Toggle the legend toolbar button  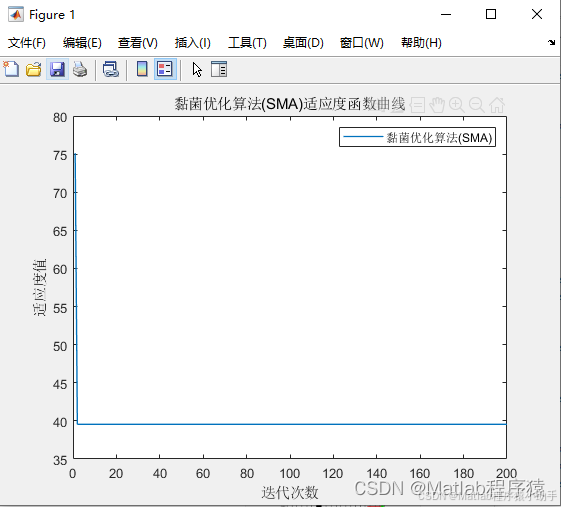click(x=165, y=69)
